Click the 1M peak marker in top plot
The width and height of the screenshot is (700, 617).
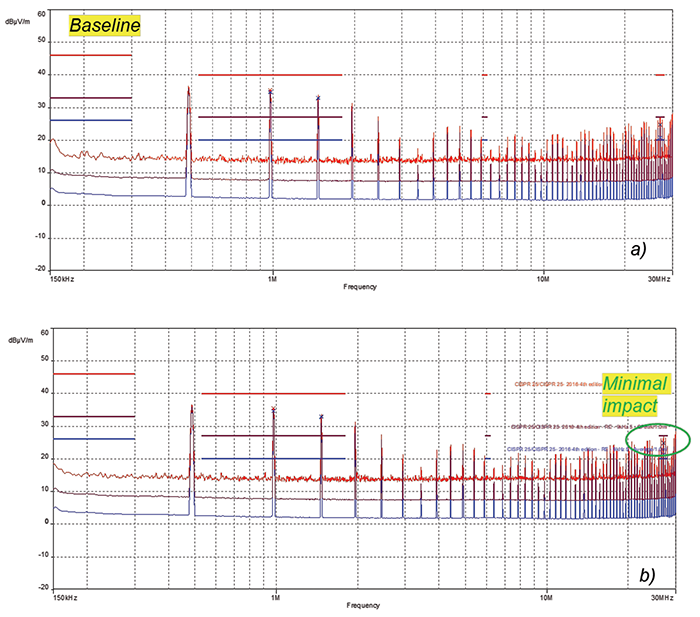[270, 91]
